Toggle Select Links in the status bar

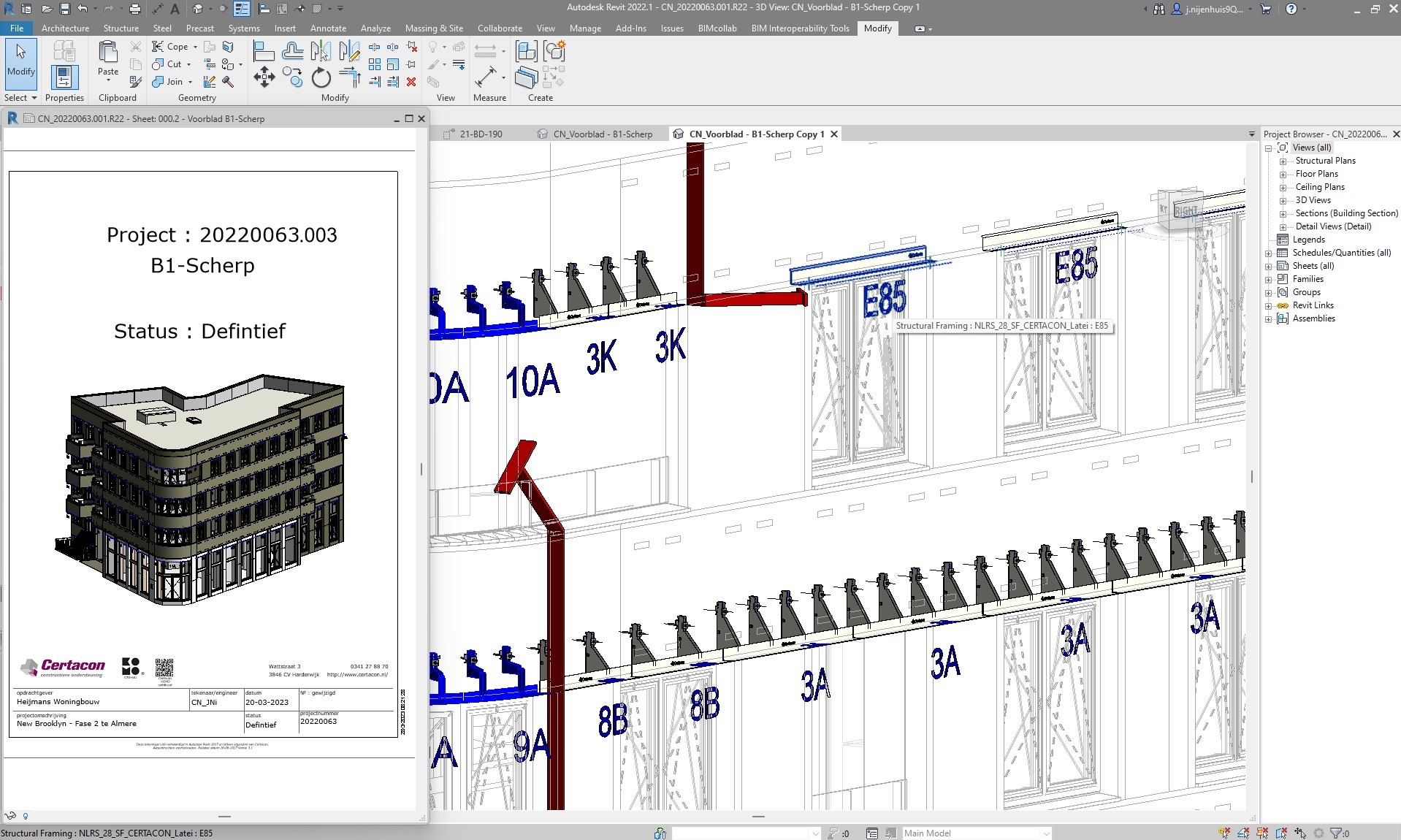(1224, 832)
